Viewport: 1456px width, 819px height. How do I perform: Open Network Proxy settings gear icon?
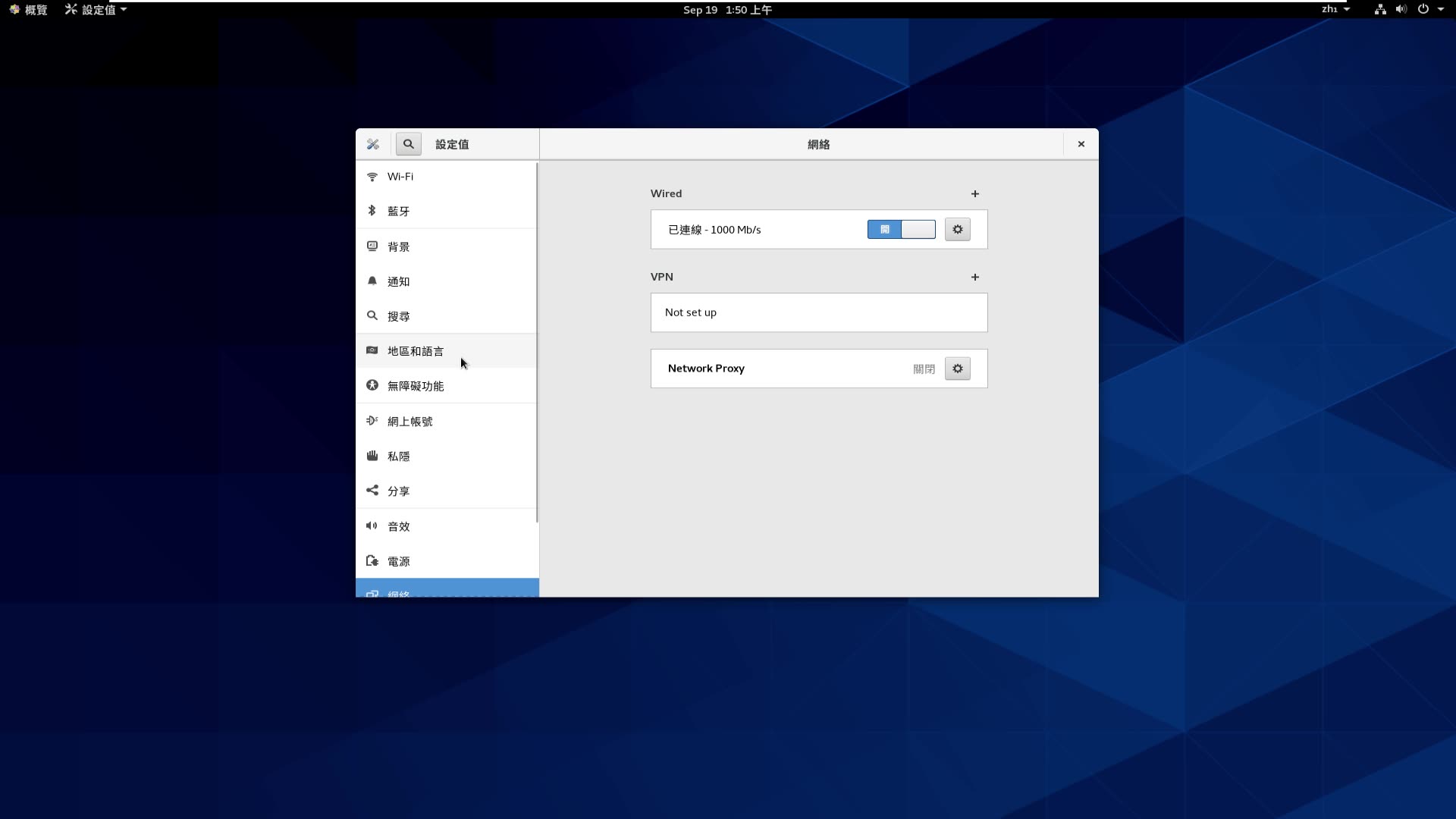click(x=957, y=369)
